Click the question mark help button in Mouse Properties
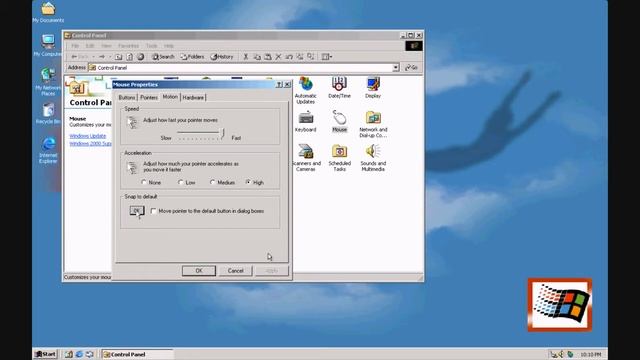The image size is (640, 360). click(279, 84)
